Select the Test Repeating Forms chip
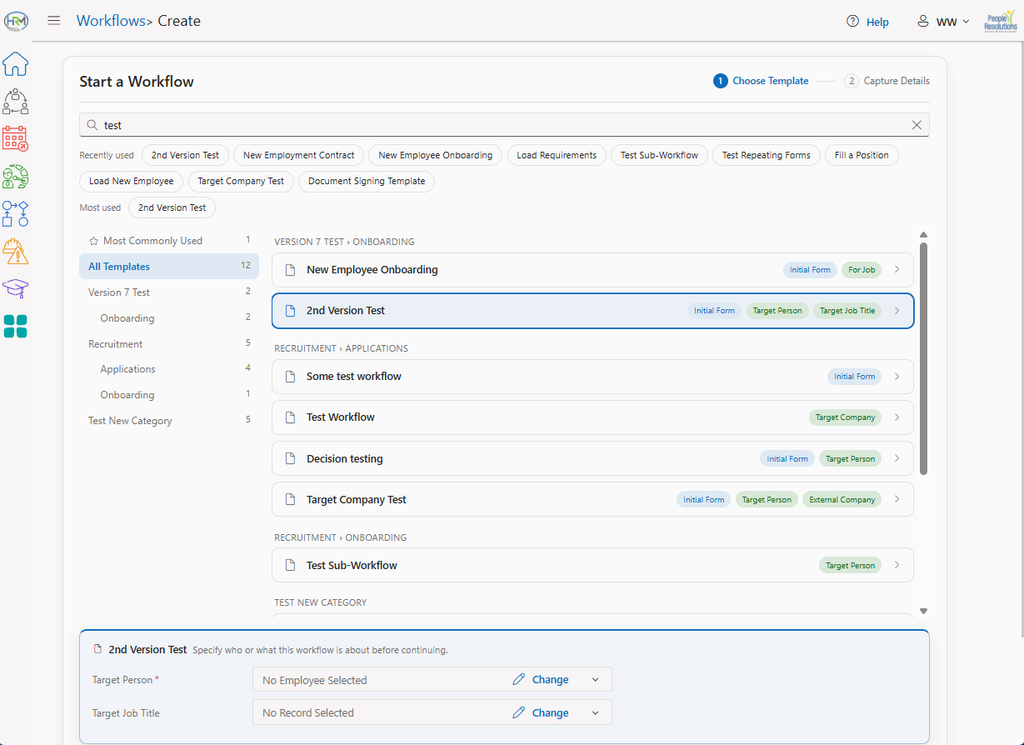The width and height of the screenshot is (1024, 745). [x=766, y=155]
